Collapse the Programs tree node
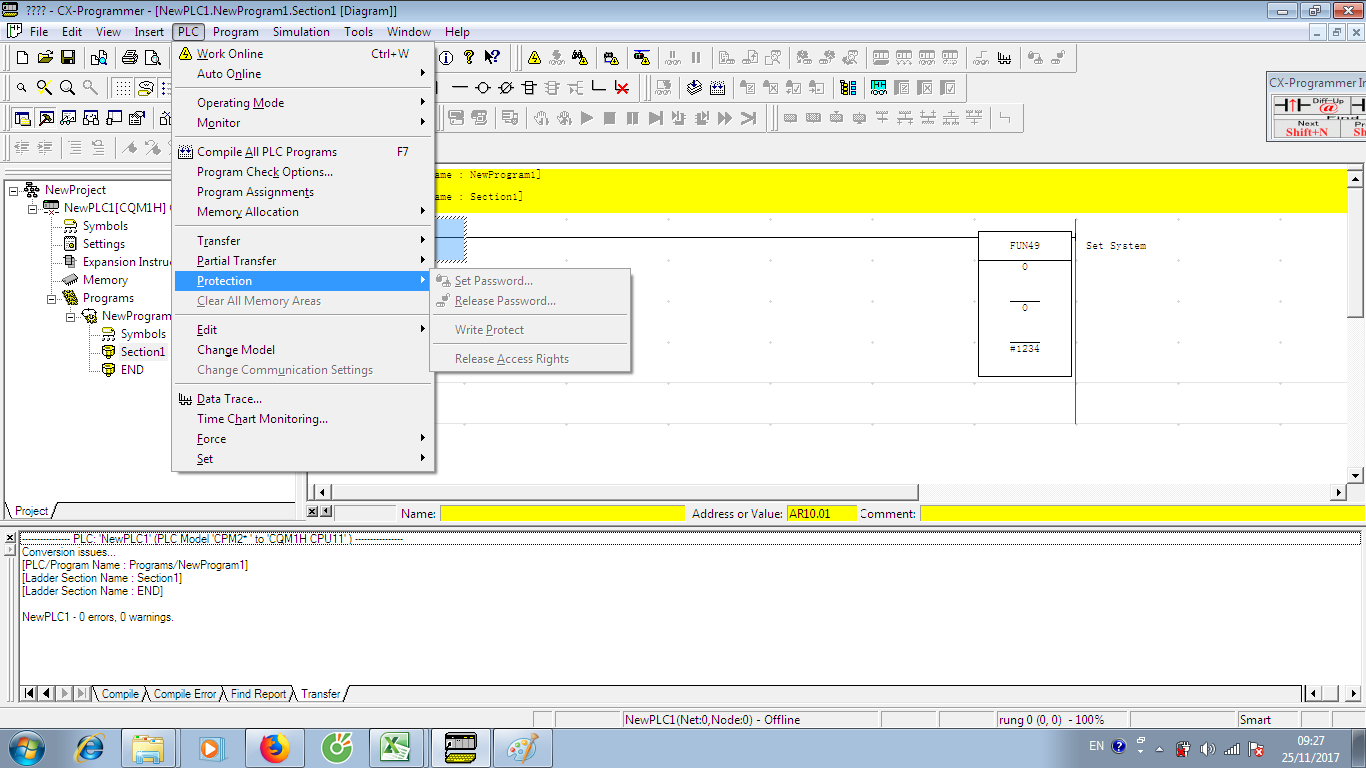The width and height of the screenshot is (1366, 768). tap(51, 298)
